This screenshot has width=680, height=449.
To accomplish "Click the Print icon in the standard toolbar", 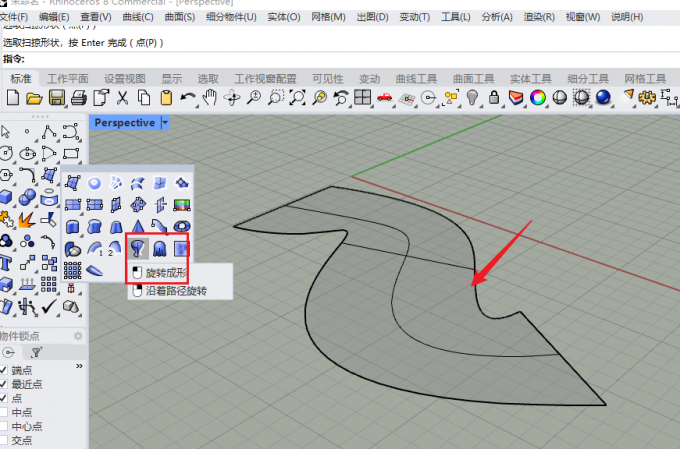I will click(79, 98).
